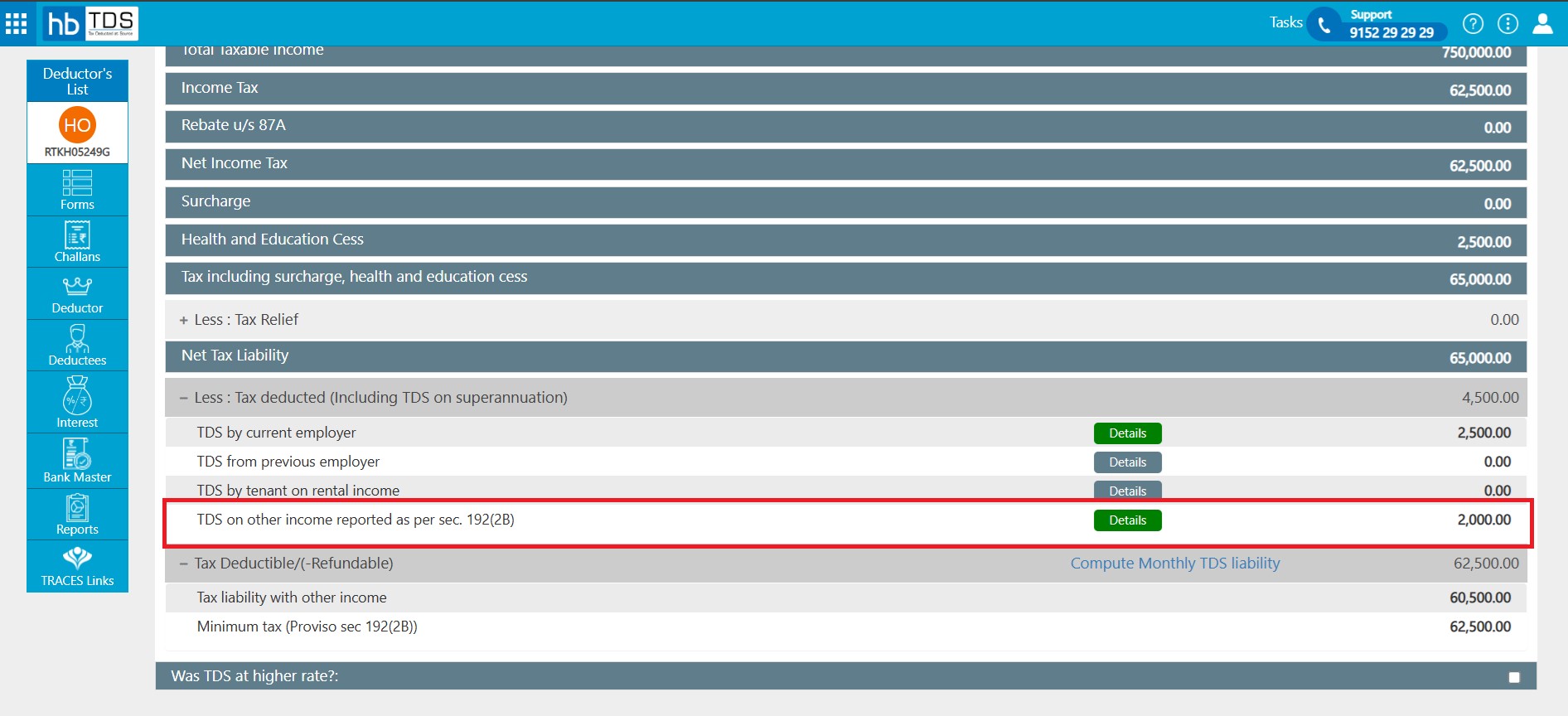Open the user profile icon

(x=1543, y=23)
